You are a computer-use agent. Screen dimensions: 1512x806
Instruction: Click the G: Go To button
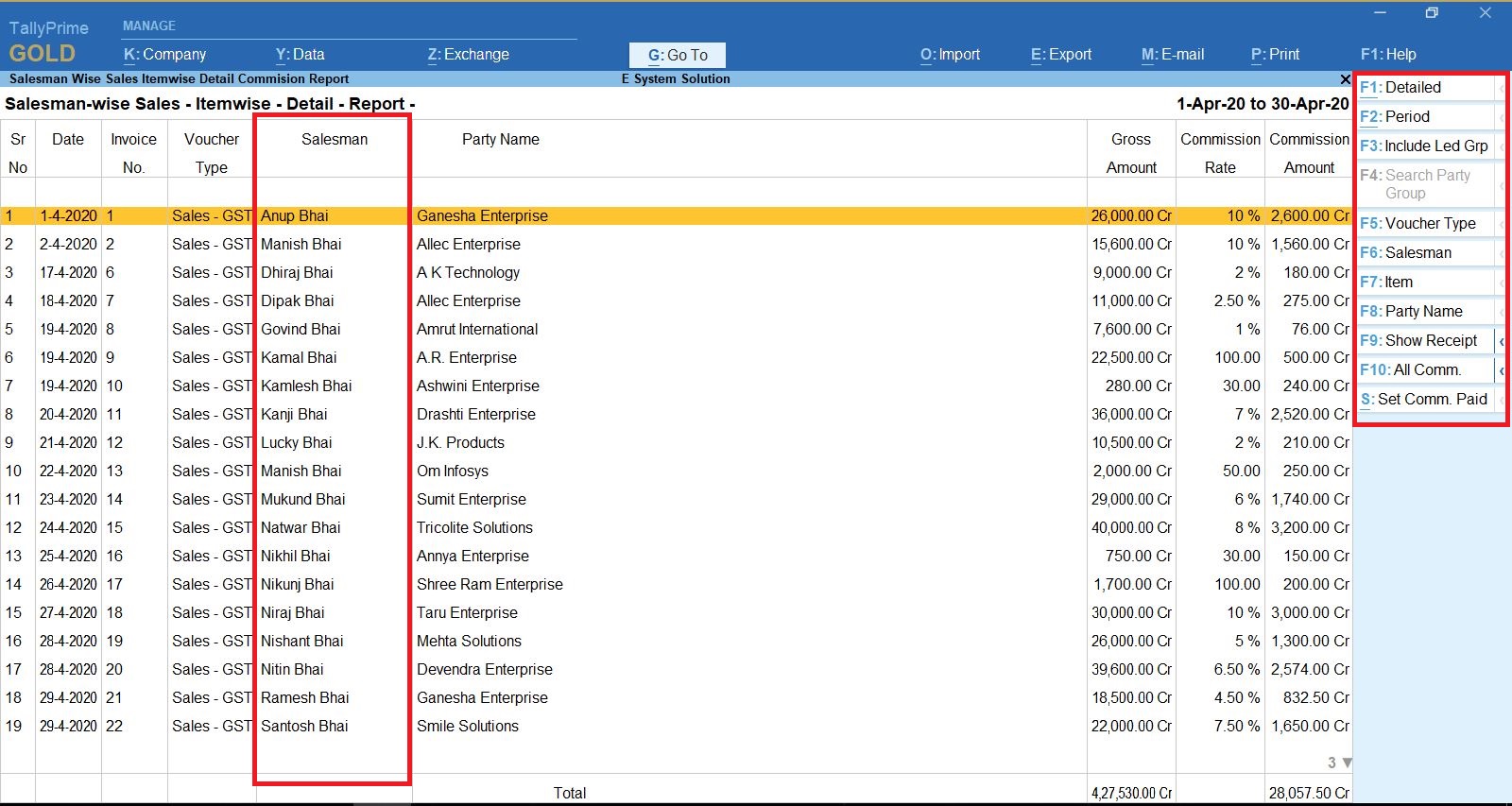pos(678,56)
